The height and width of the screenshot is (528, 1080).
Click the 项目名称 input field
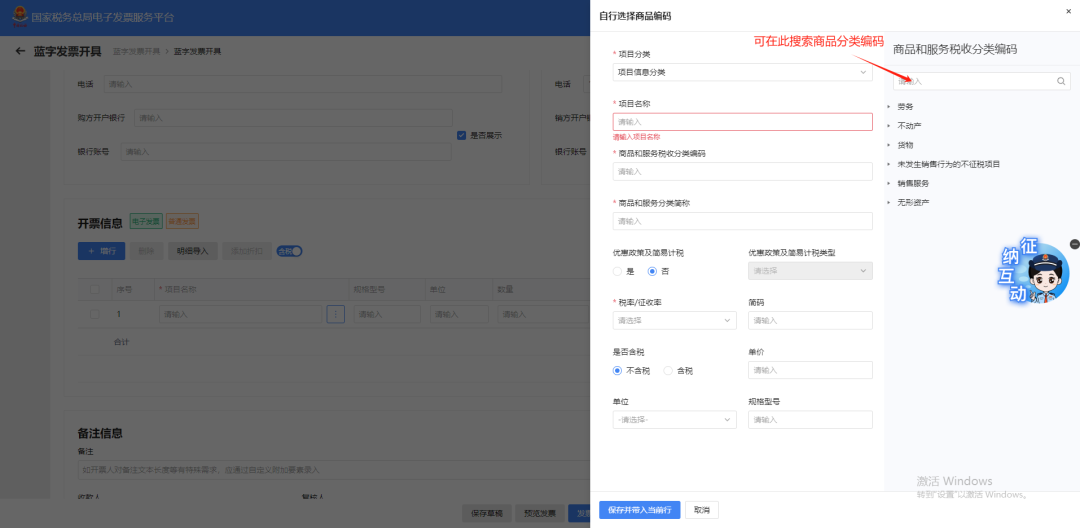coord(742,122)
